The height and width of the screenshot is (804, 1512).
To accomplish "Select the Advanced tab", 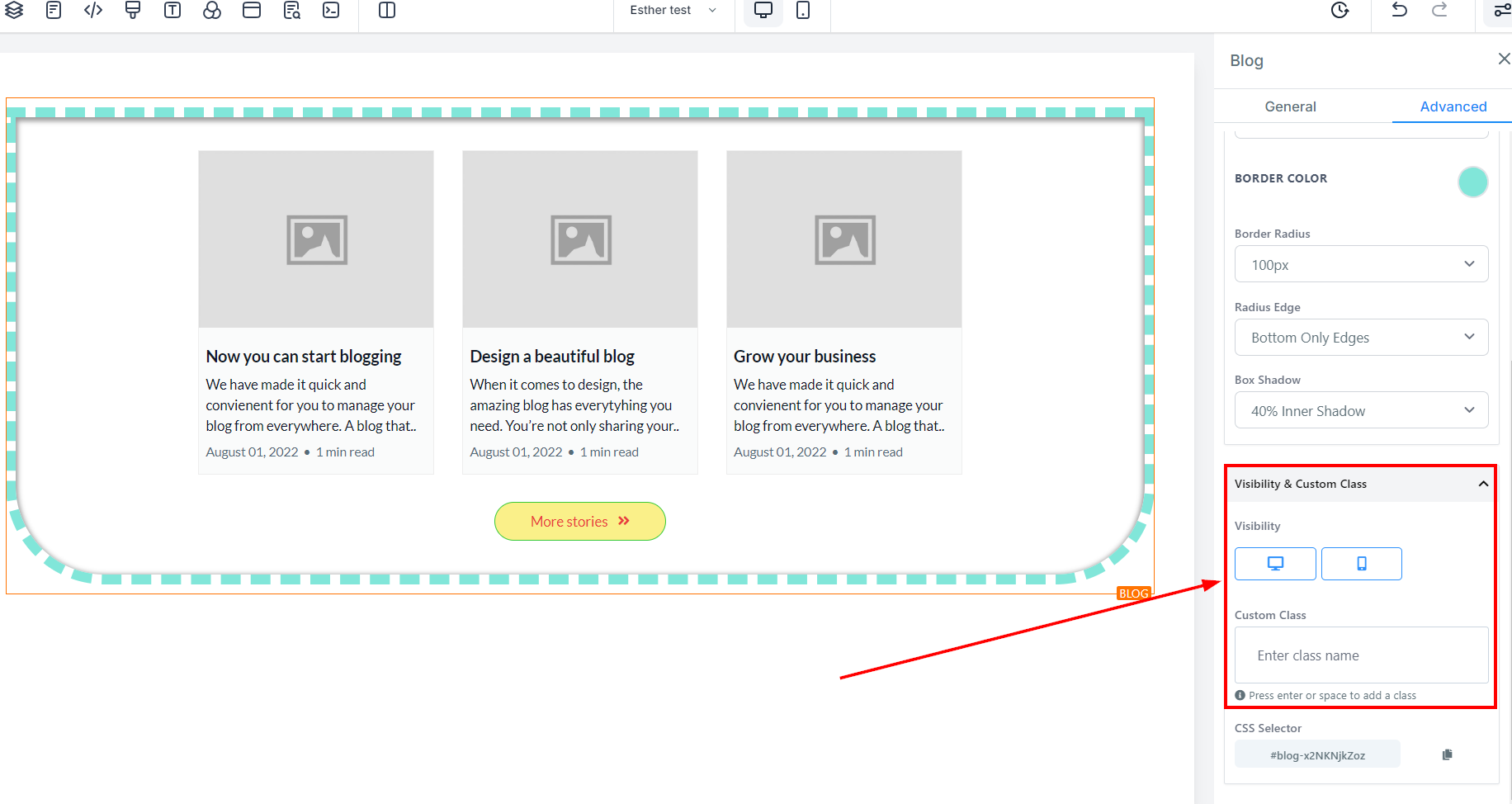I will click(1453, 106).
